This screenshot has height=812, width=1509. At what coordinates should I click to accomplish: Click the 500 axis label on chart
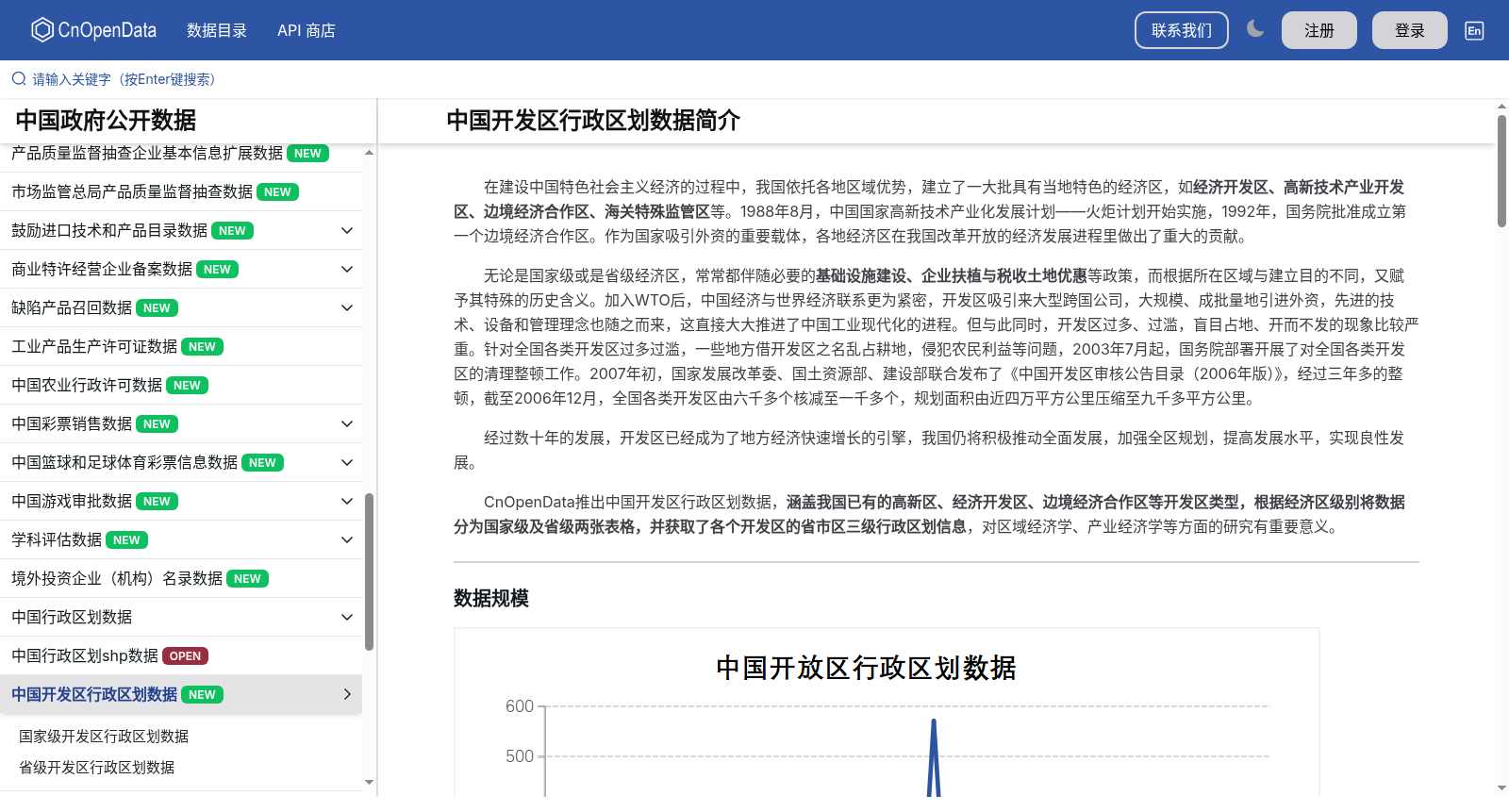[x=520, y=756]
